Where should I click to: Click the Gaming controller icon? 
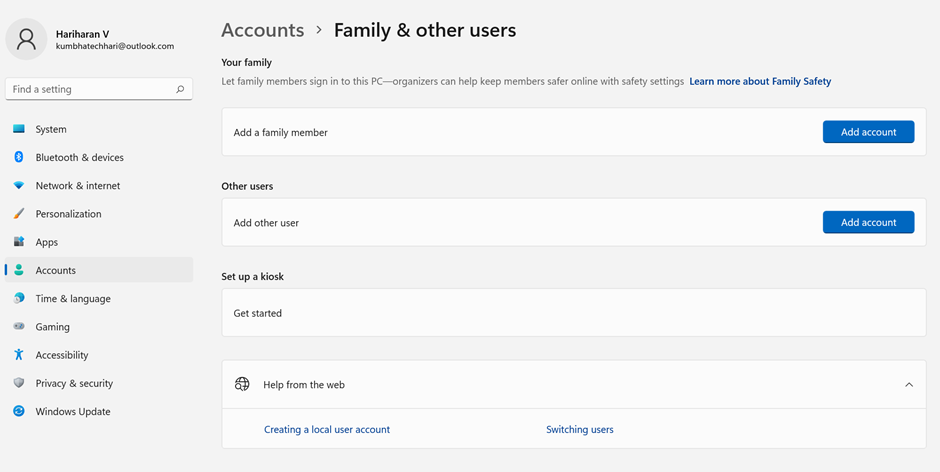pyautogui.click(x=19, y=326)
